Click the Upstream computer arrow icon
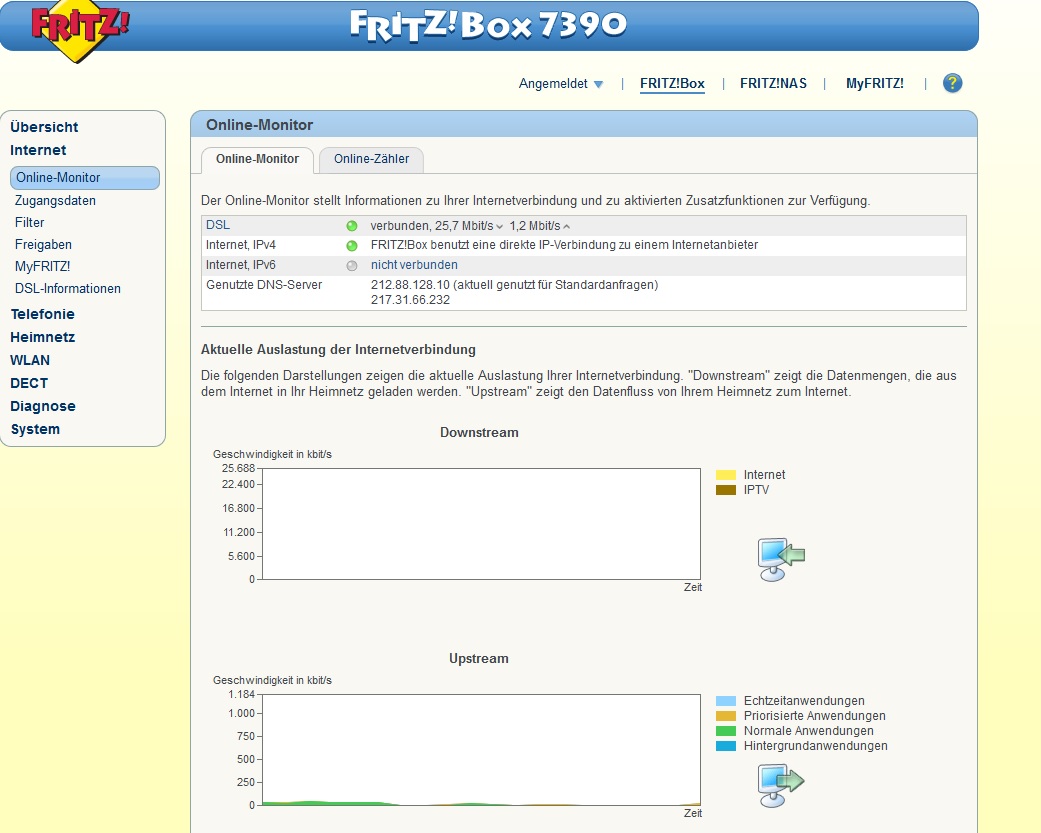1041x833 pixels. coord(781,785)
